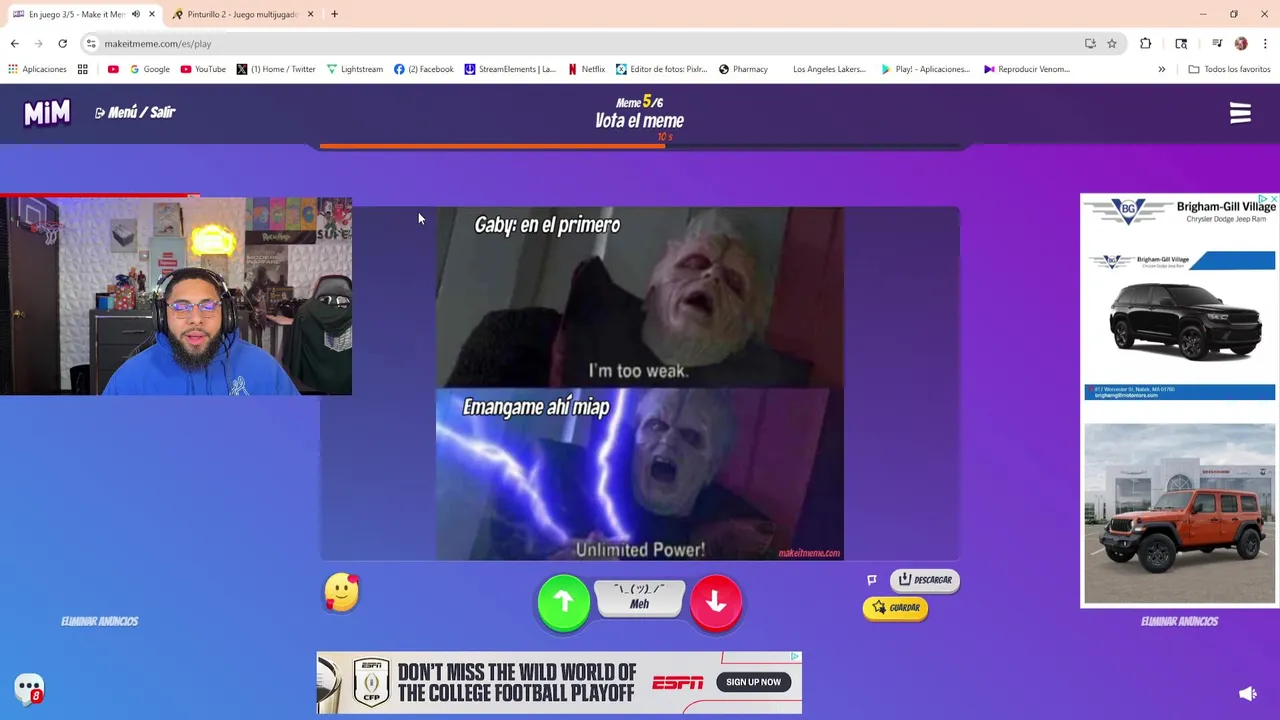Open browser extensions puzzle icon

[1146, 43]
